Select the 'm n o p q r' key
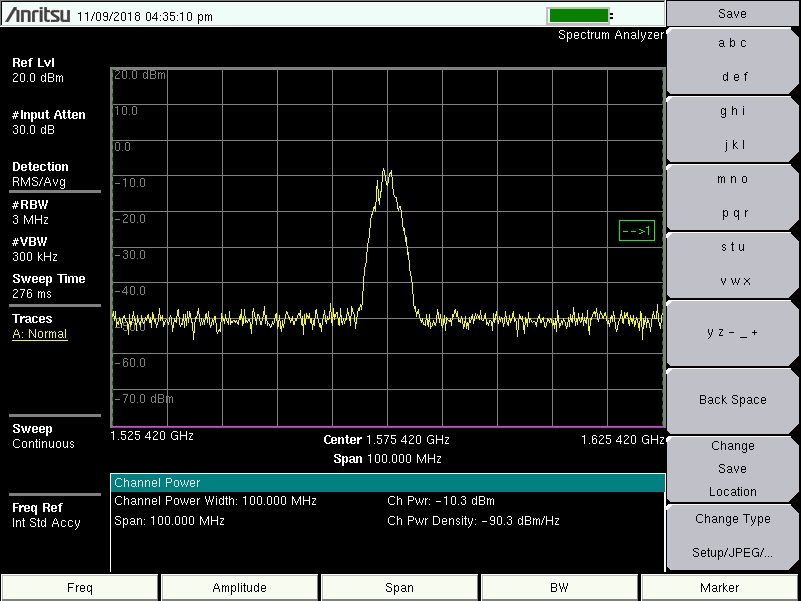 click(x=732, y=196)
